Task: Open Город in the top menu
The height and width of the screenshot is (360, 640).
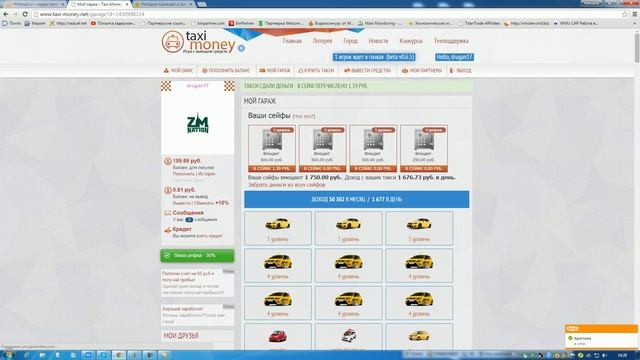Action: (x=350, y=41)
